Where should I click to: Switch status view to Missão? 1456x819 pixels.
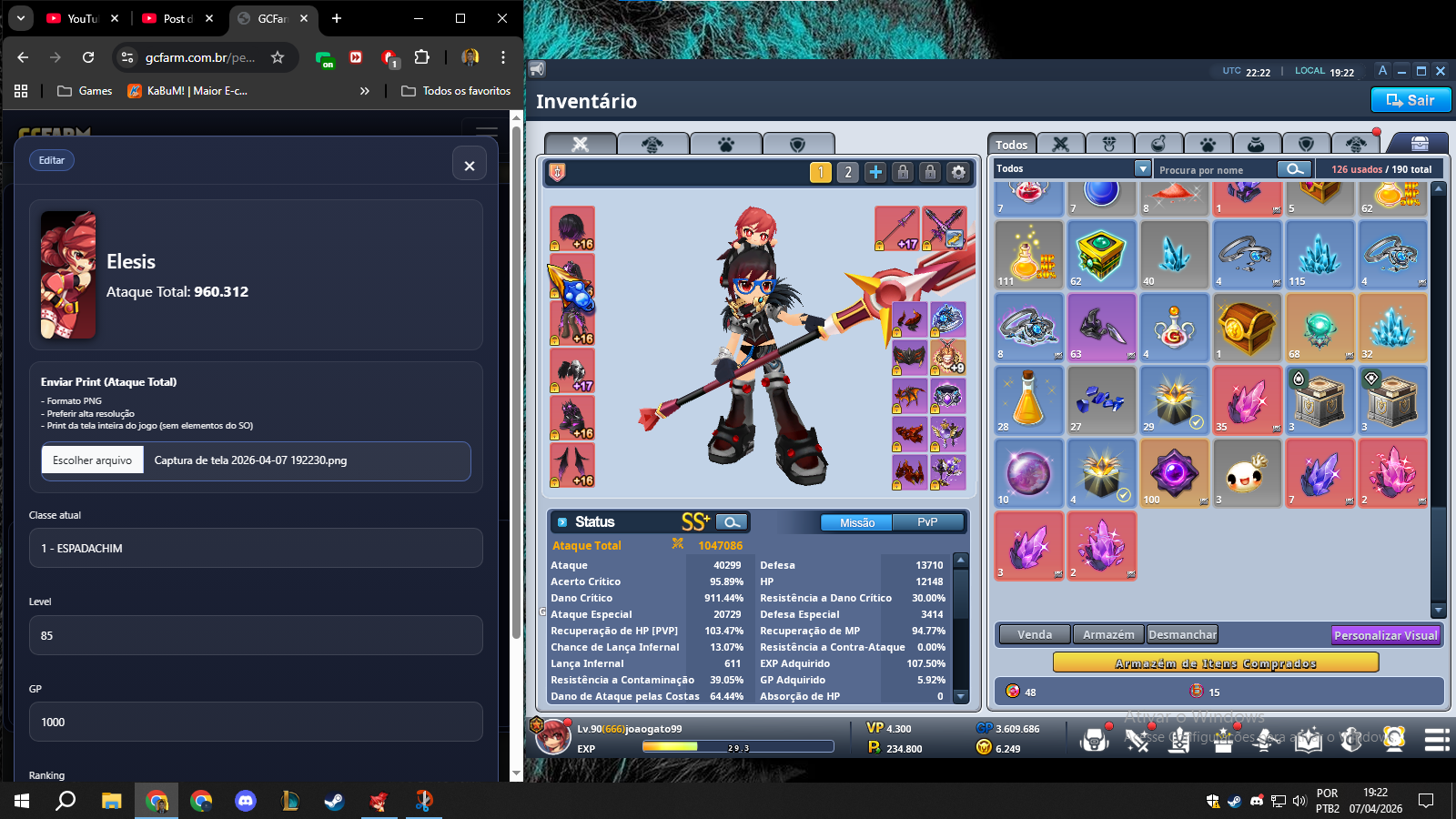pos(856,522)
